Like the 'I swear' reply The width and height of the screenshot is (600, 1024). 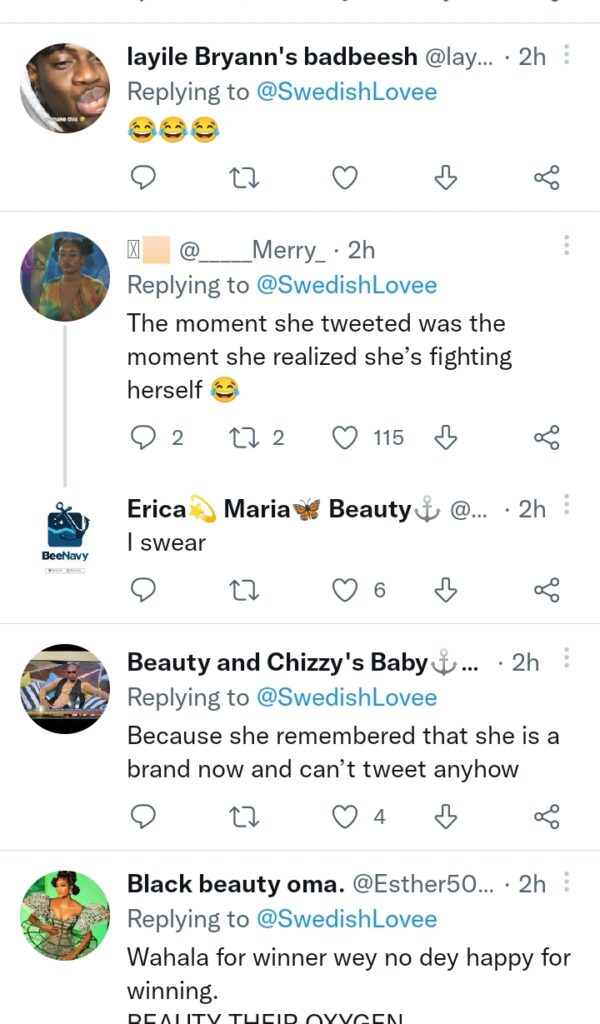pyautogui.click(x=345, y=590)
